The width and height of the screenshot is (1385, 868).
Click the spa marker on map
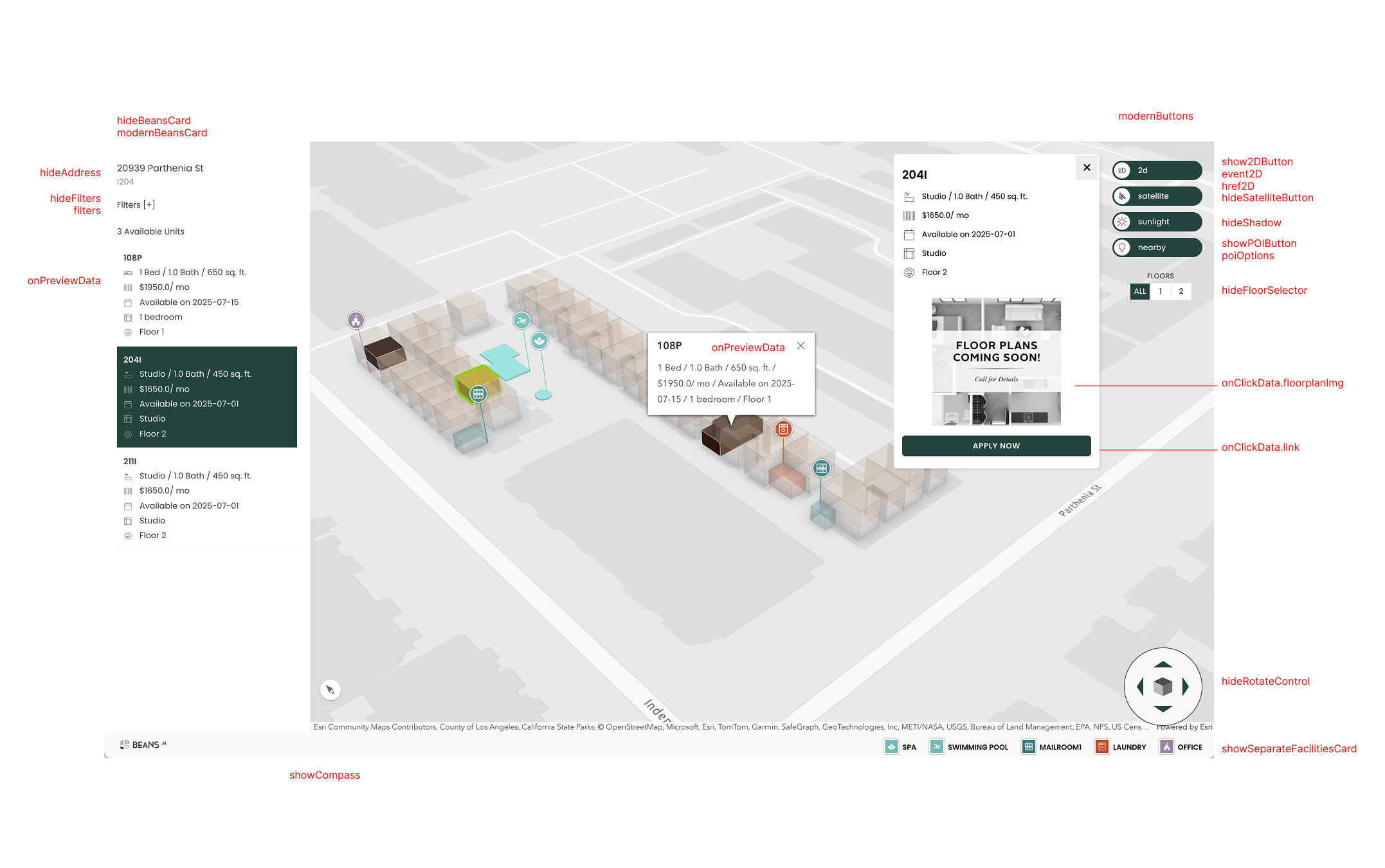coord(539,340)
